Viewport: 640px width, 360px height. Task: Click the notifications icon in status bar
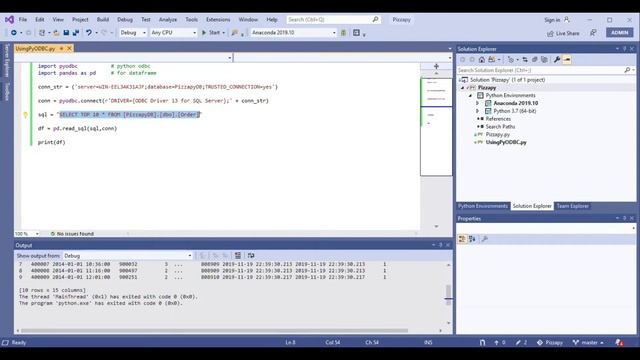pyautogui.click(x=619, y=342)
